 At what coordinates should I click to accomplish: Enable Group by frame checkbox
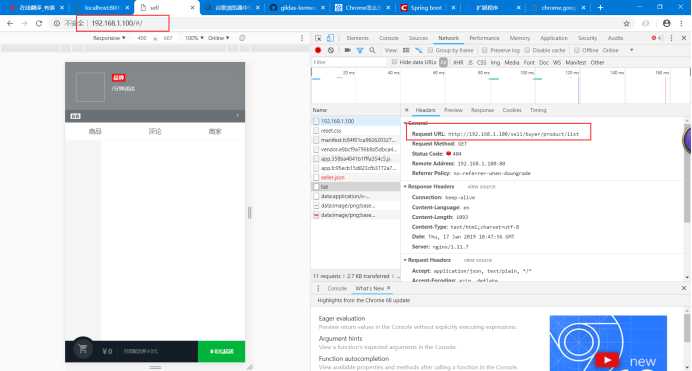[x=430, y=50]
